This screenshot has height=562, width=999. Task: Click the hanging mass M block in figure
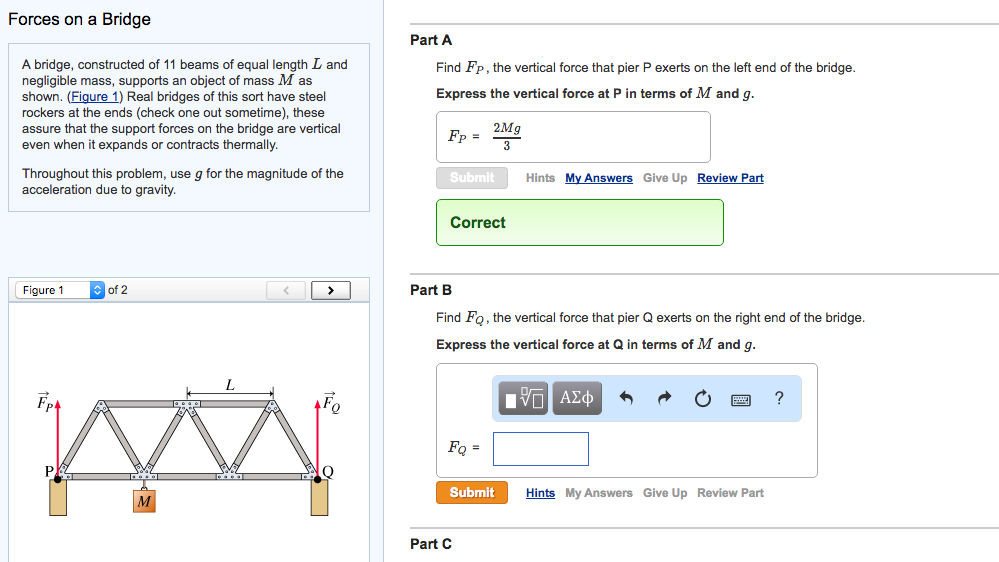point(144,501)
